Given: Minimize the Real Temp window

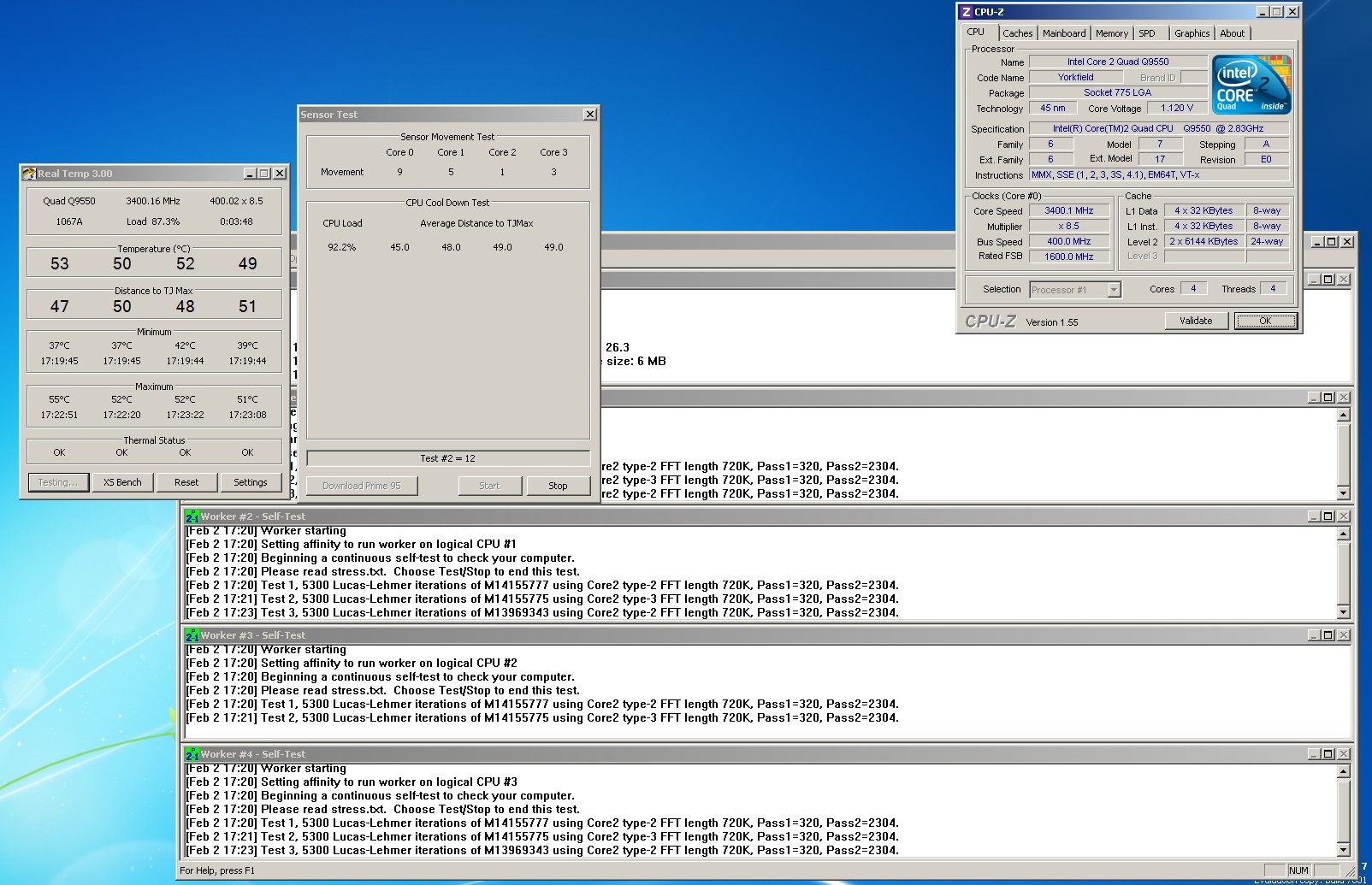Looking at the screenshot, I should point(251,174).
